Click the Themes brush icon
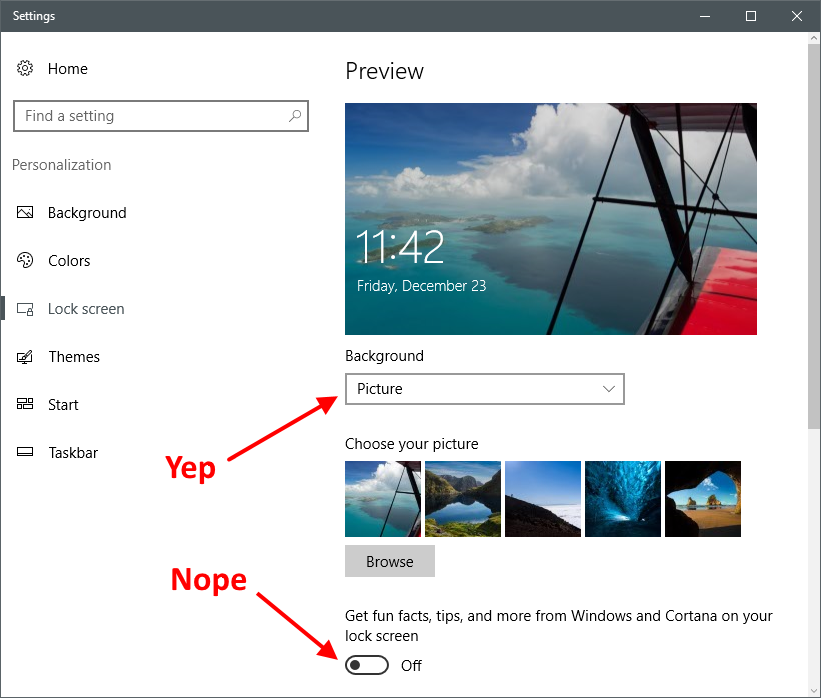 point(25,357)
